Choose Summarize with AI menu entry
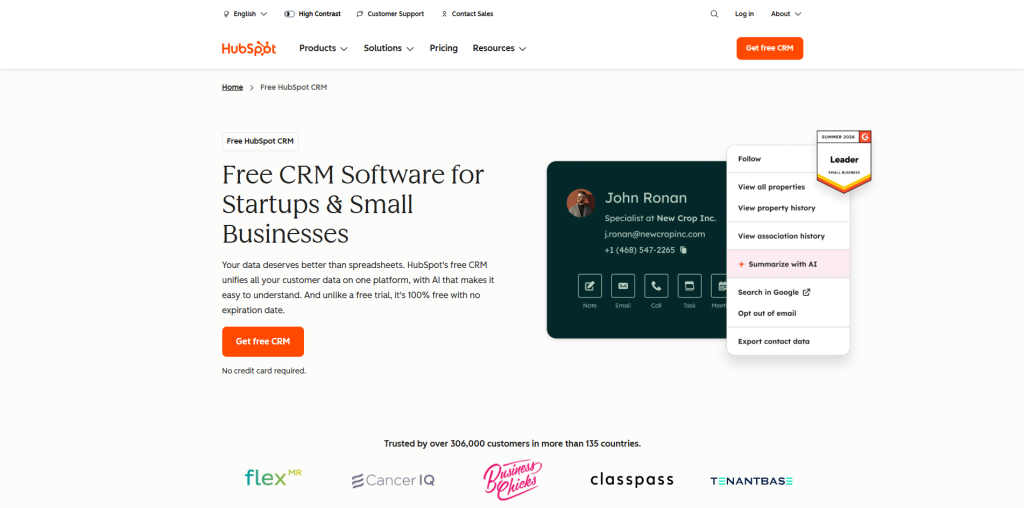This screenshot has height=508, width=1024. [788, 264]
